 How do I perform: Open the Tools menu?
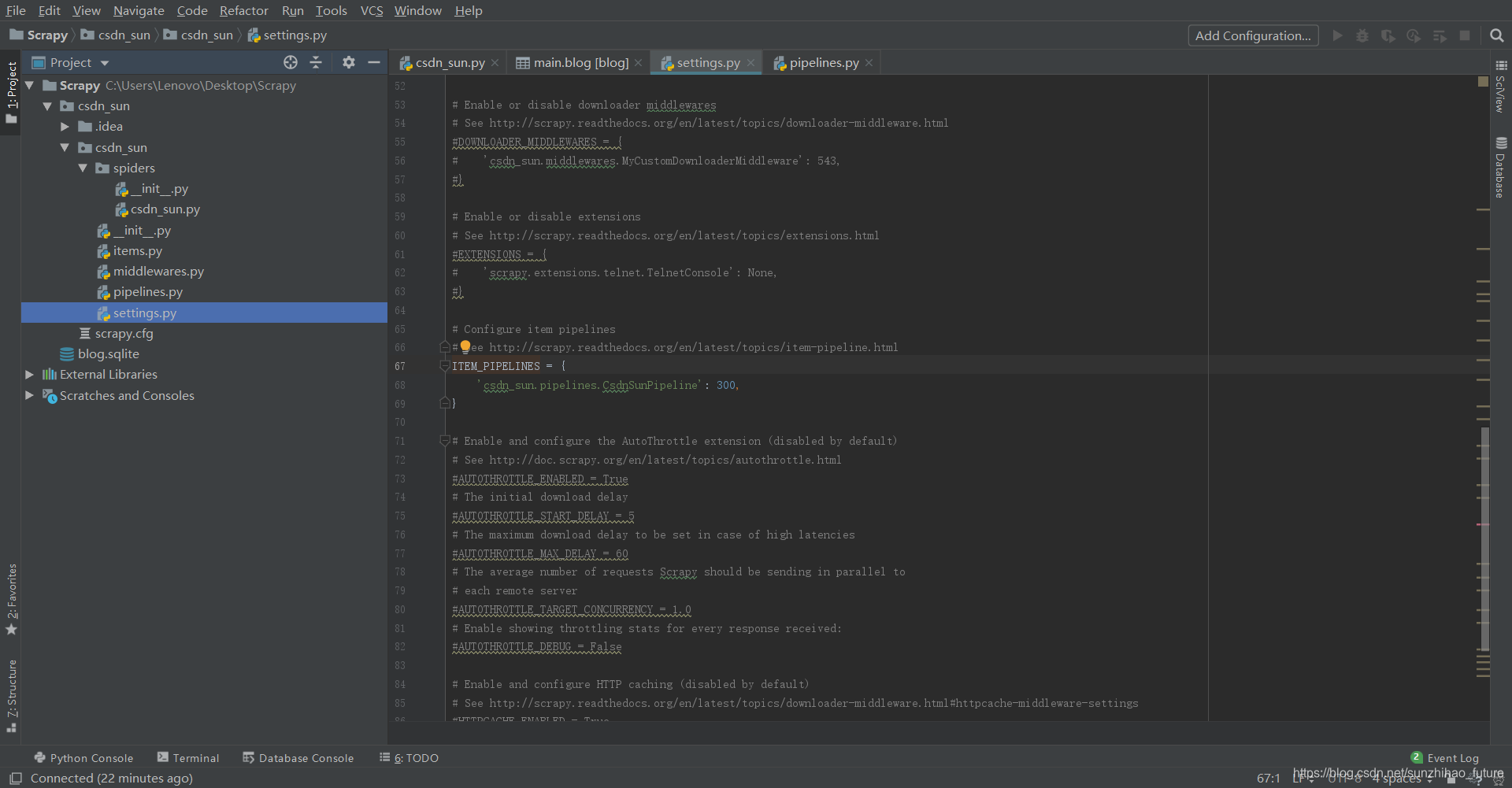coord(332,10)
